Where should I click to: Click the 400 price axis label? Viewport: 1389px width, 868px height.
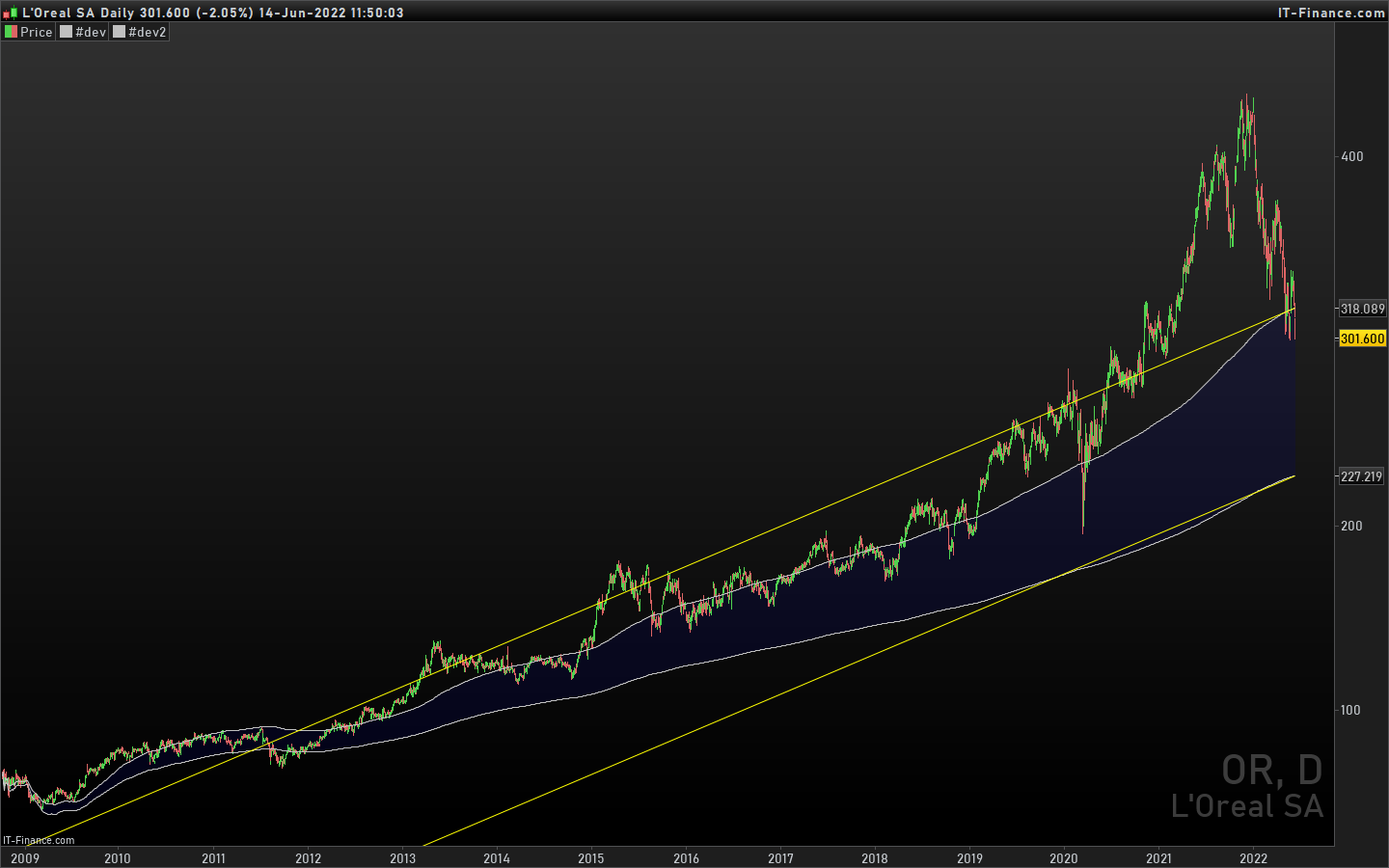[x=1352, y=156]
